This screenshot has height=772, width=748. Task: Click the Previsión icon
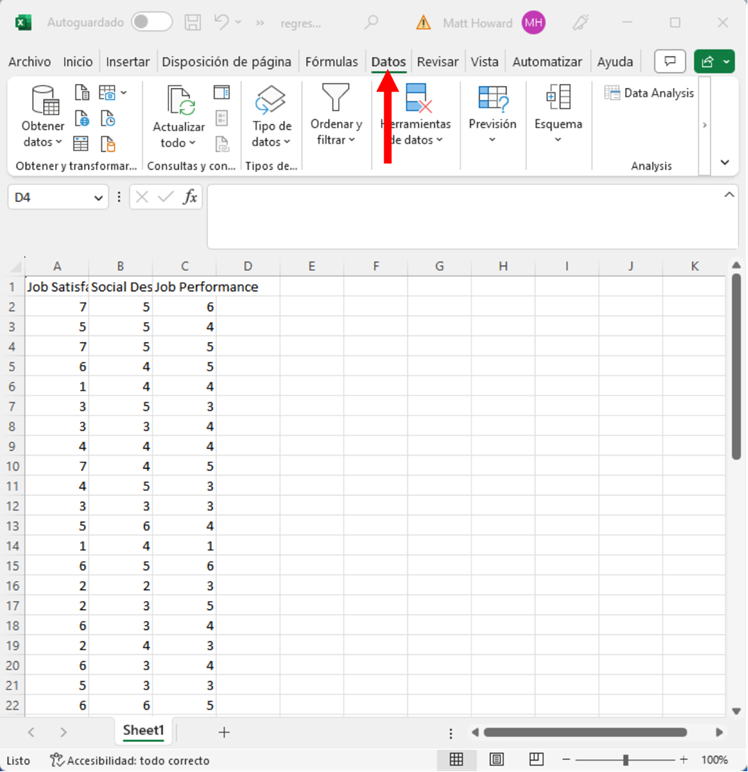point(492,99)
